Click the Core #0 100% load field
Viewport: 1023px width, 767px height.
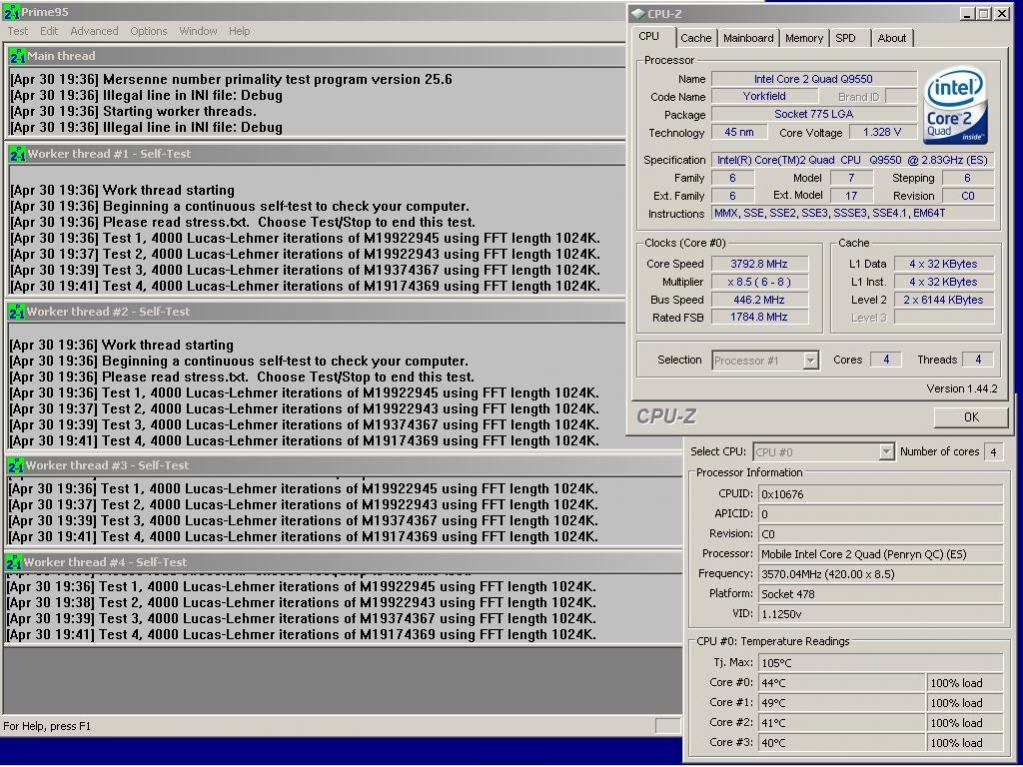(x=964, y=684)
